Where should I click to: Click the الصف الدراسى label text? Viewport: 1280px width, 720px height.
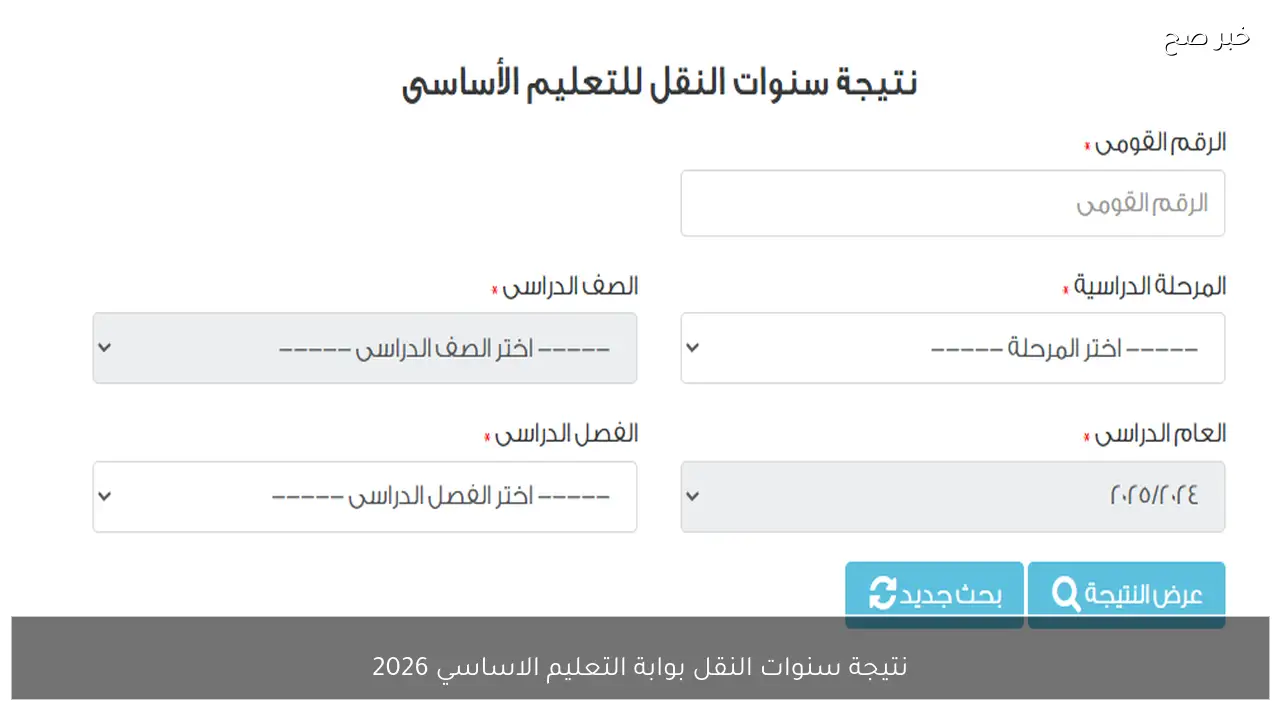pyautogui.click(x=570, y=286)
